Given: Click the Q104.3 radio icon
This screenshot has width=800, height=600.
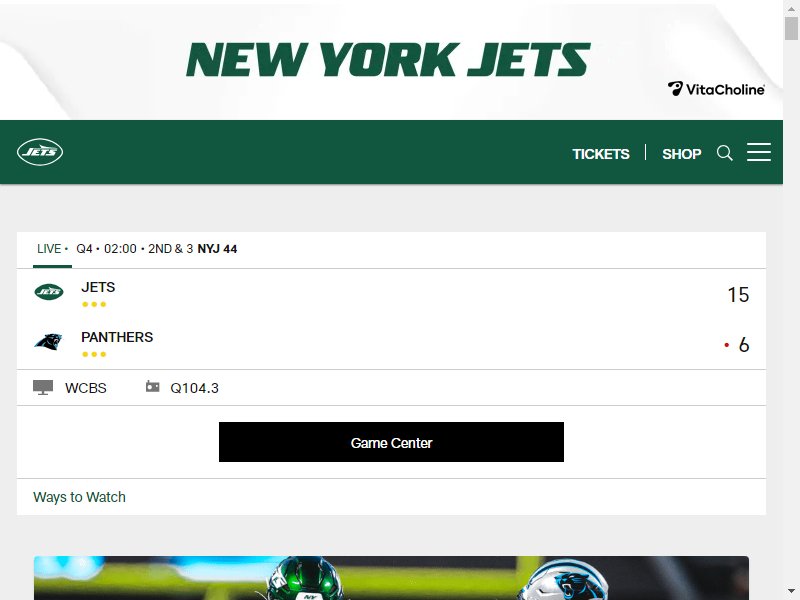Looking at the screenshot, I should 152,387.
